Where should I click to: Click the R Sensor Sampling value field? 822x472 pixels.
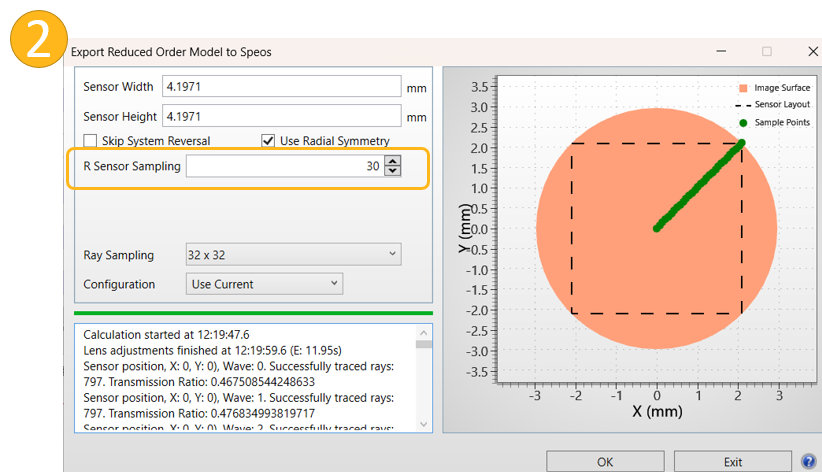click(x=285, y=166)
